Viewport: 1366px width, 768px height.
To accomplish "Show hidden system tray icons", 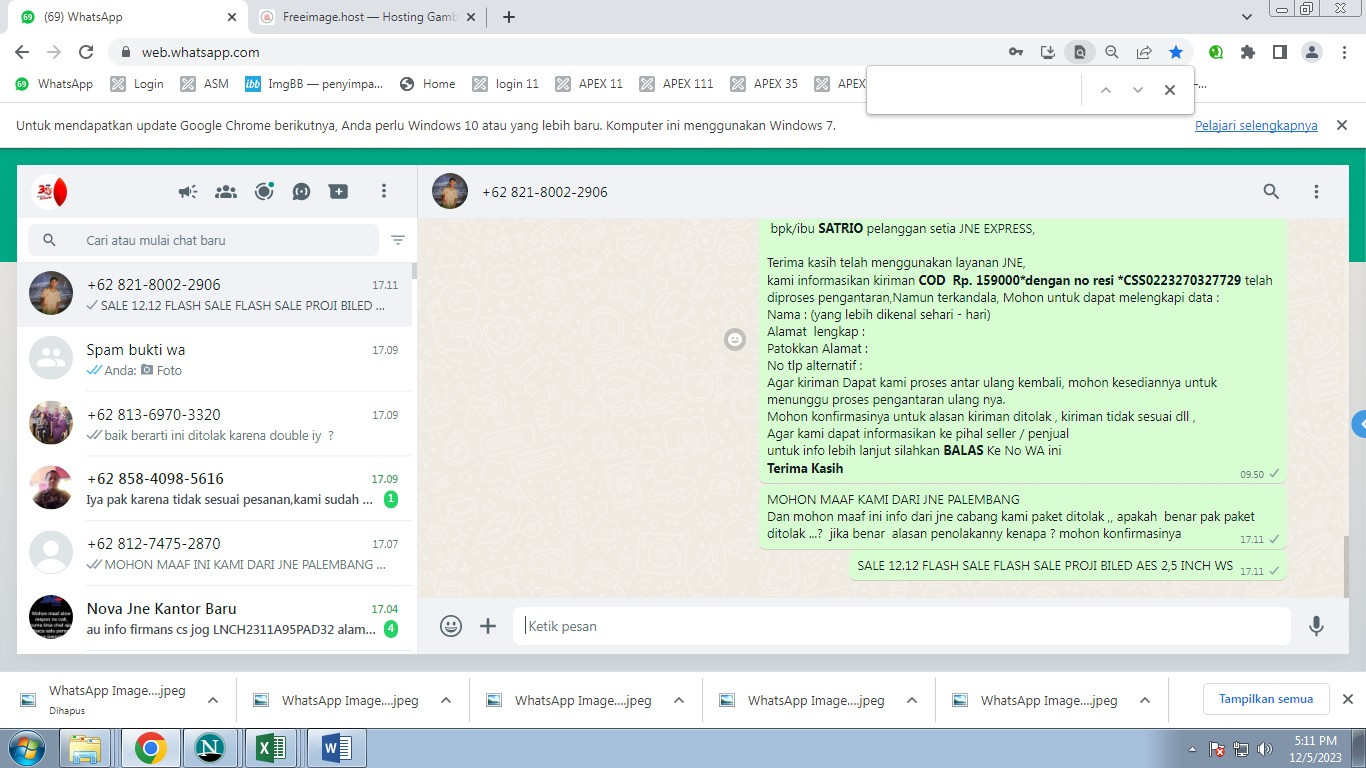I will (x=1193, y=749).
